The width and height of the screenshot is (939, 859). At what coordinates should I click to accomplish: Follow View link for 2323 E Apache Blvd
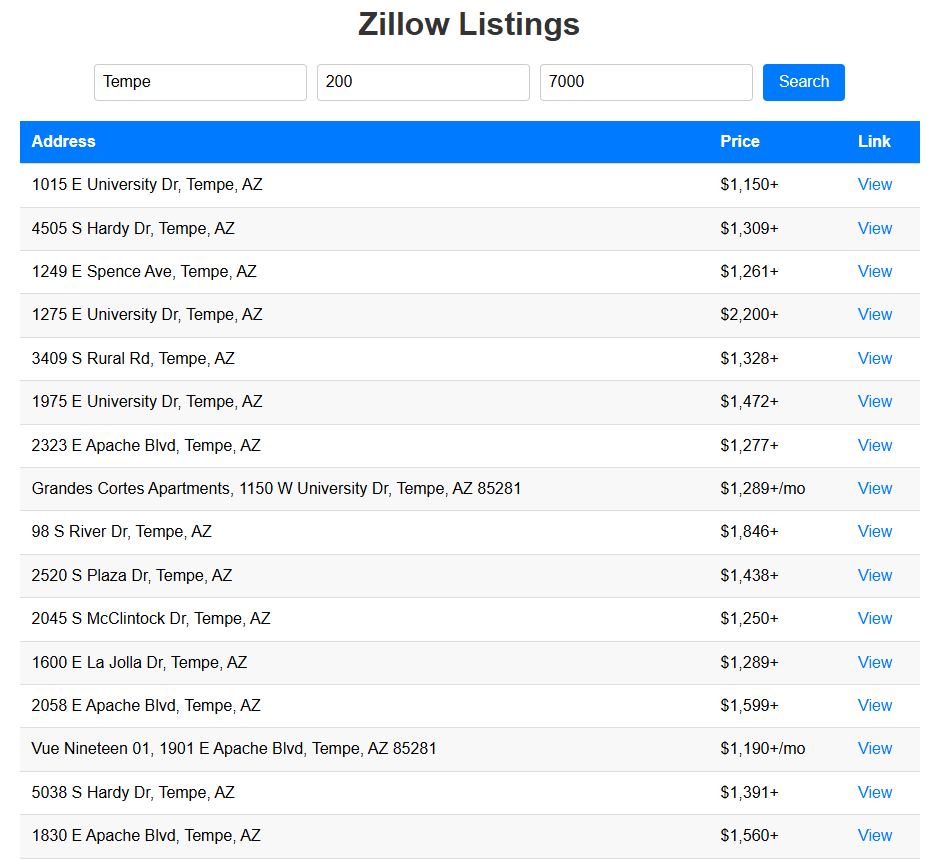[x=874, y=445]
